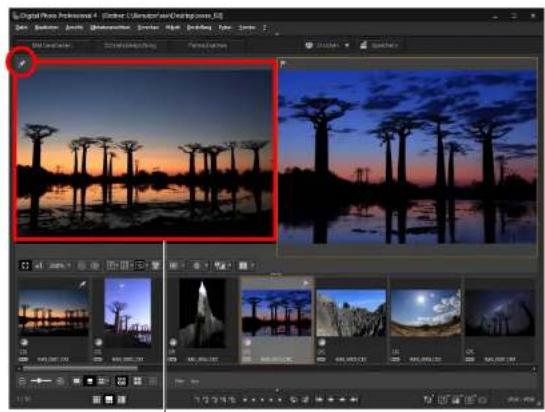Open the Fenster menu
This screenshot has height=412, width=545.
coord(246,27)
